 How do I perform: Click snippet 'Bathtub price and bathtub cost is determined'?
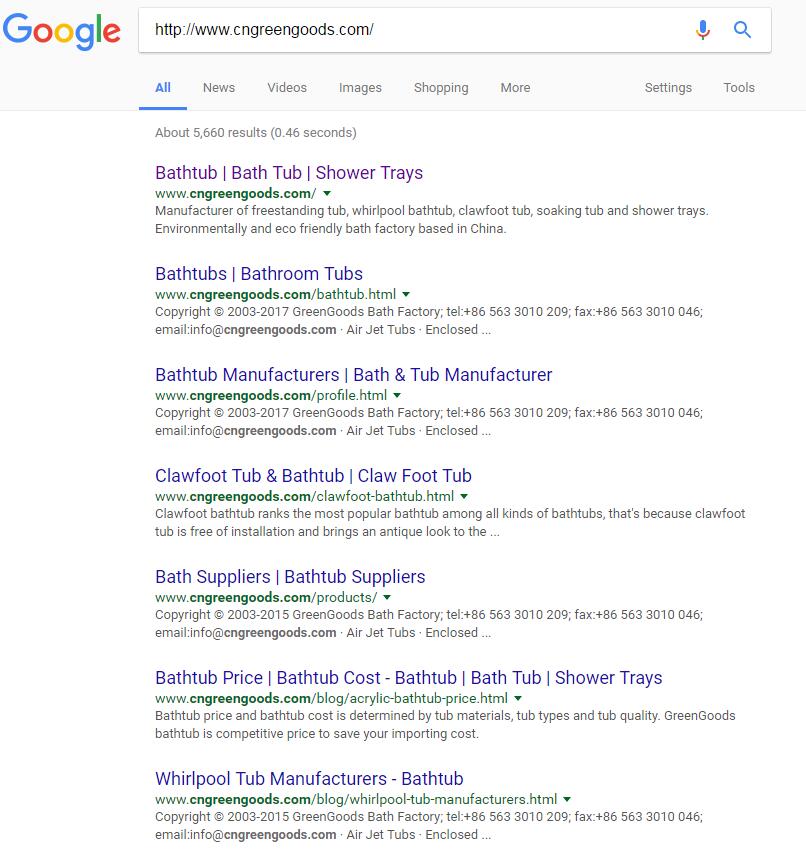pos(445,725)
